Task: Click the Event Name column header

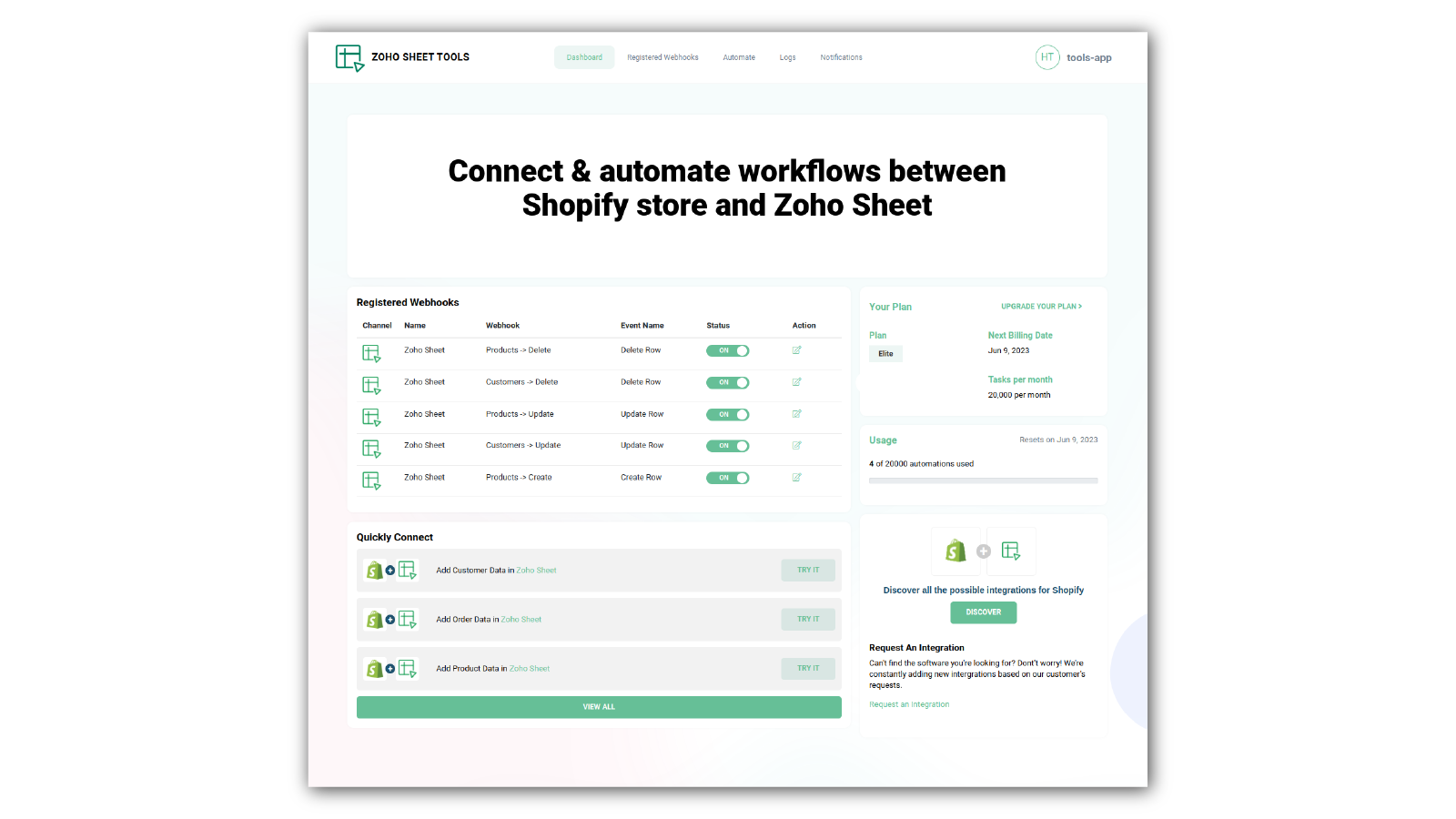Action: tap(642, 326)
